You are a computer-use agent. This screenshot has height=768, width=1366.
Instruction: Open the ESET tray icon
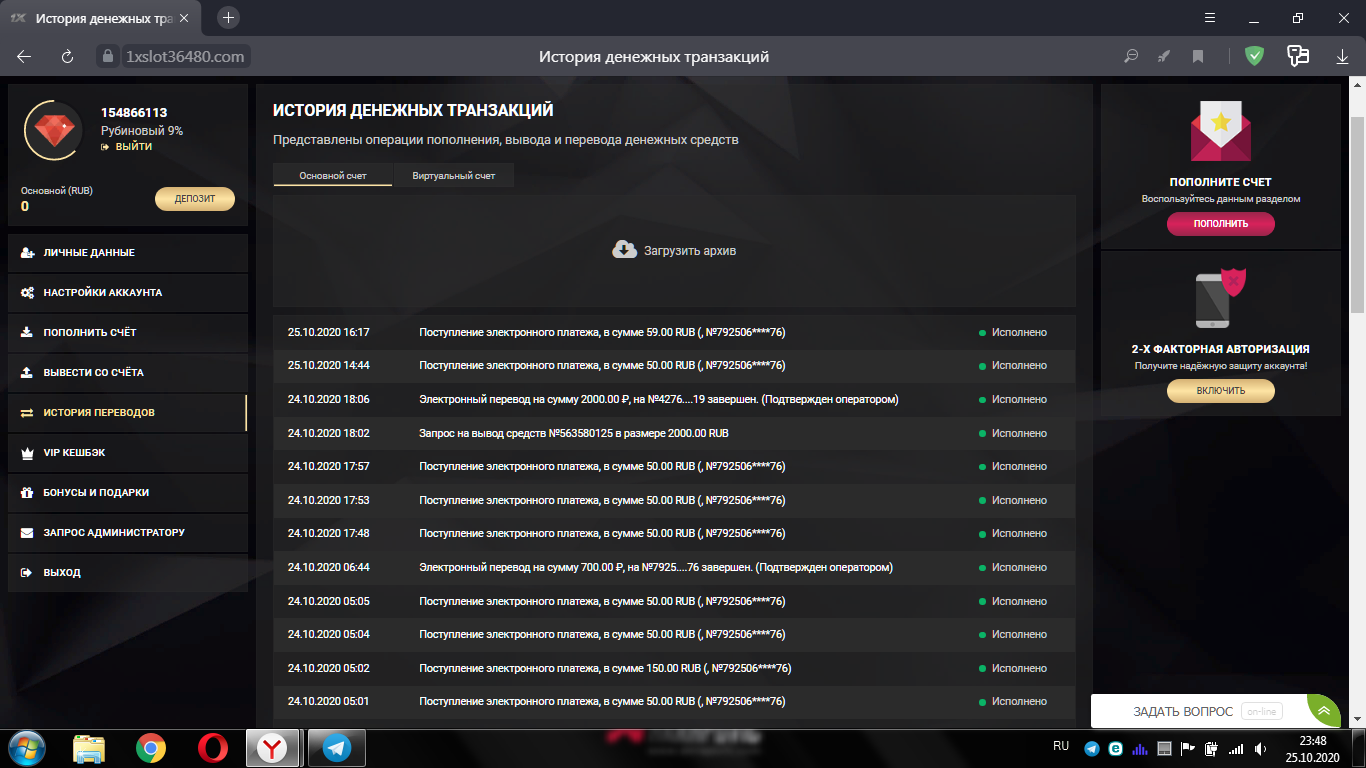coord(1115,748)
